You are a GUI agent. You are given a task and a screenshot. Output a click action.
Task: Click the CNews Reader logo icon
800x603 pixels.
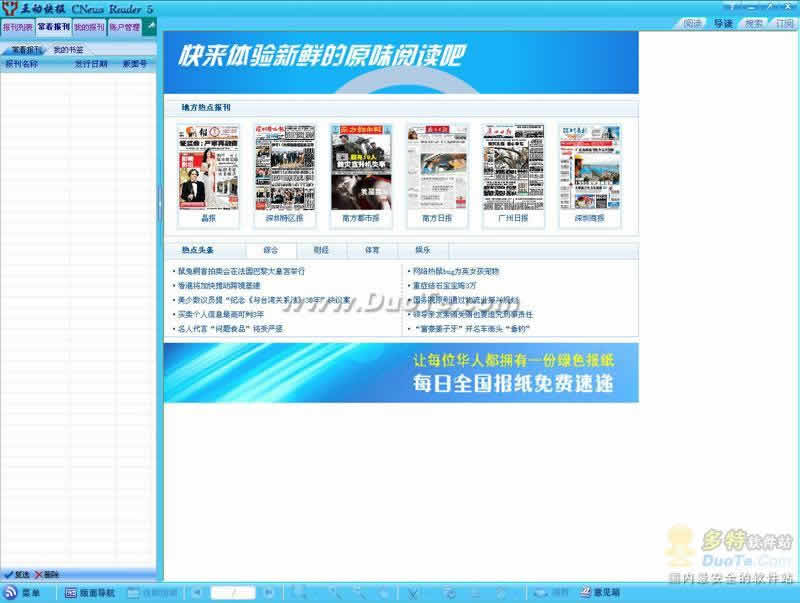pyautogui.click(x=10, y=9)
